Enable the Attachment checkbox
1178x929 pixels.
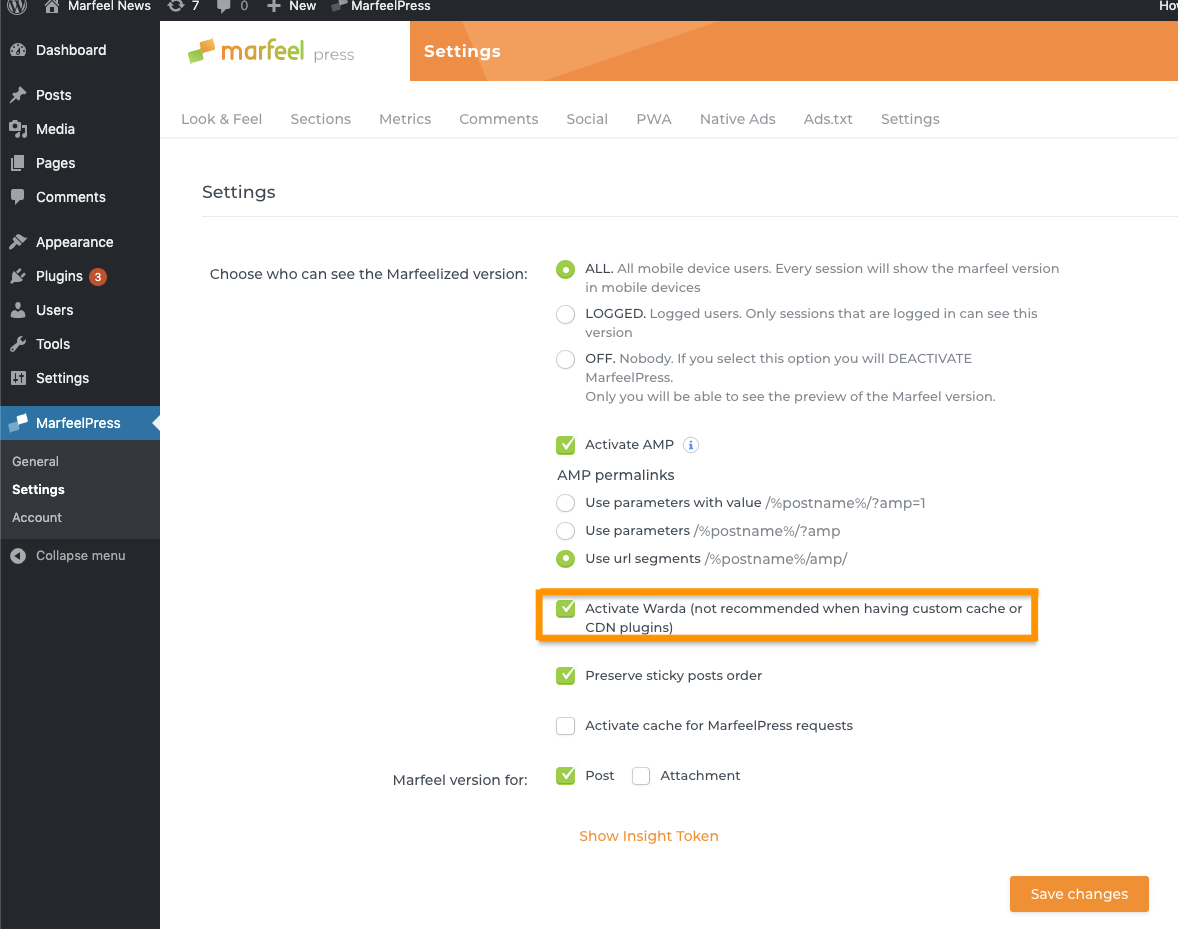(x=641, y=776)
